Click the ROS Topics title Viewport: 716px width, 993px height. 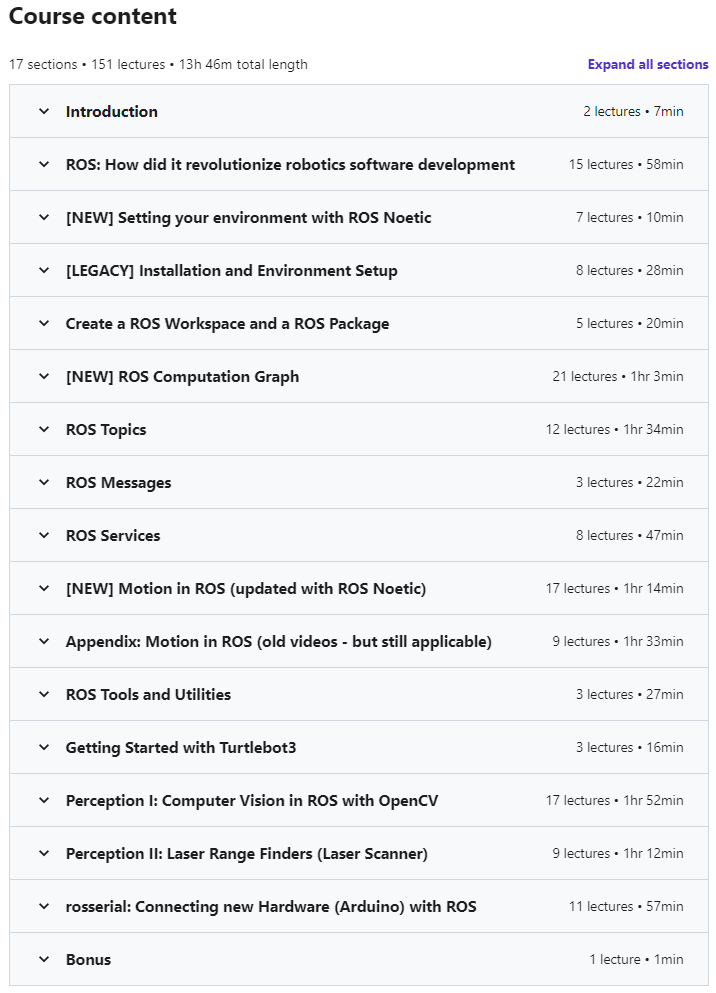click(x=106, y=429)
